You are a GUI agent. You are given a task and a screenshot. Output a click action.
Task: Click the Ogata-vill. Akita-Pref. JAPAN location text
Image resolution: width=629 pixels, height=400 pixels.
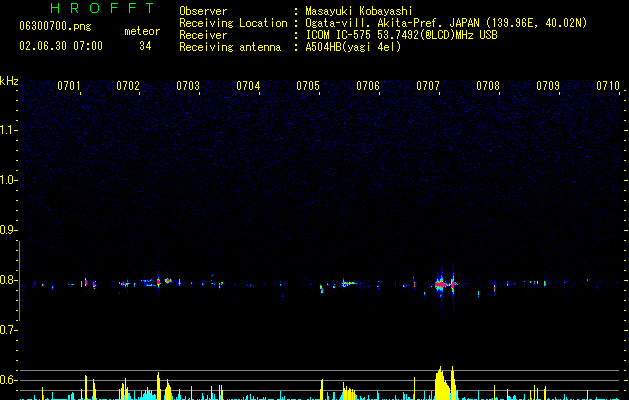(x=446, y=23)
